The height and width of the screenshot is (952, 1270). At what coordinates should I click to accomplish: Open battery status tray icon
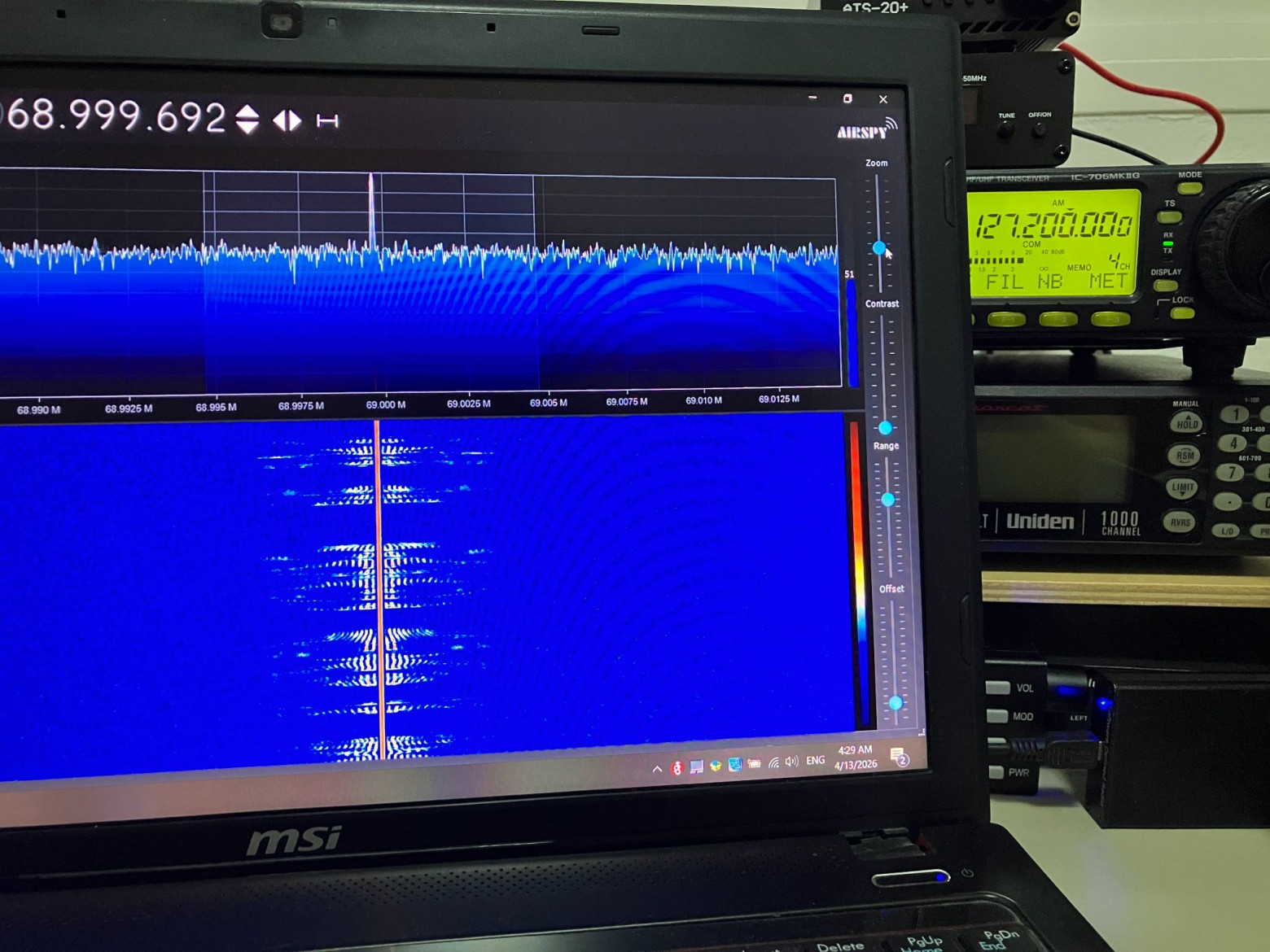coord(754,763)
